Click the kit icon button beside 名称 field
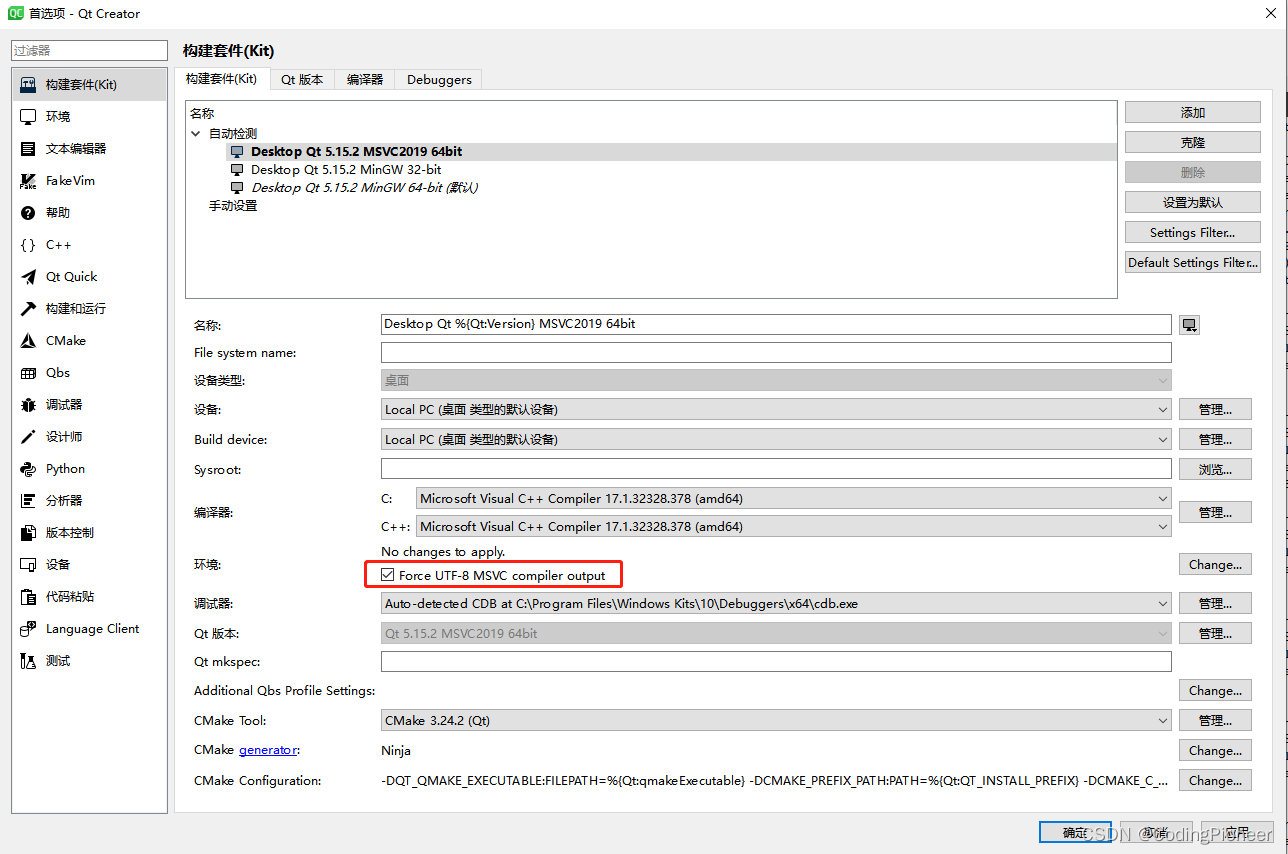 [1189, 325]
